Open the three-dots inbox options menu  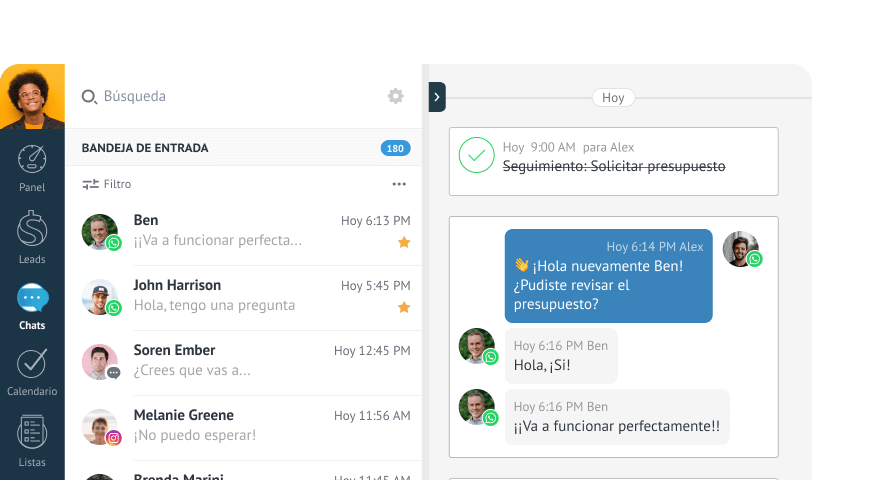[x=399, y=184]
